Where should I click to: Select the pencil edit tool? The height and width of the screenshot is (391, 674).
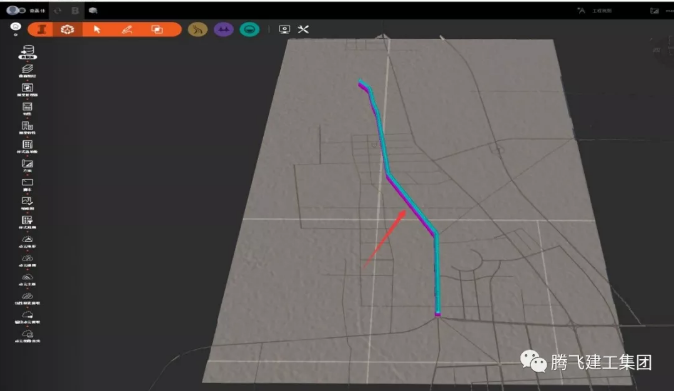pos(127,29)
